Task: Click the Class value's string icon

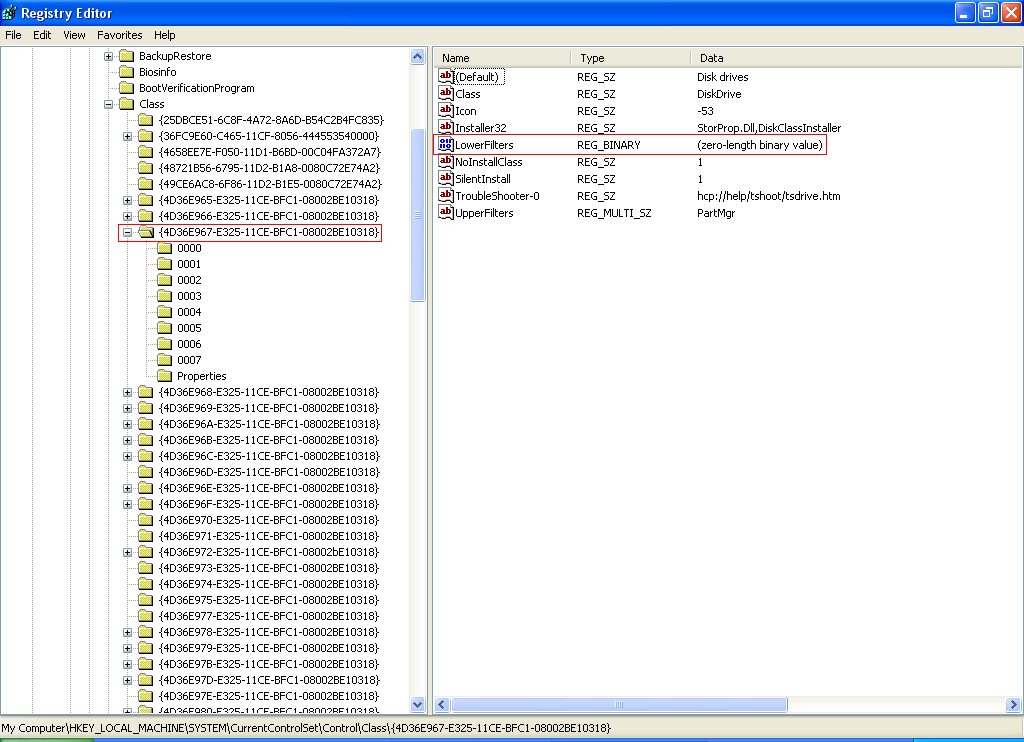Action: click(x=445, y=93)
